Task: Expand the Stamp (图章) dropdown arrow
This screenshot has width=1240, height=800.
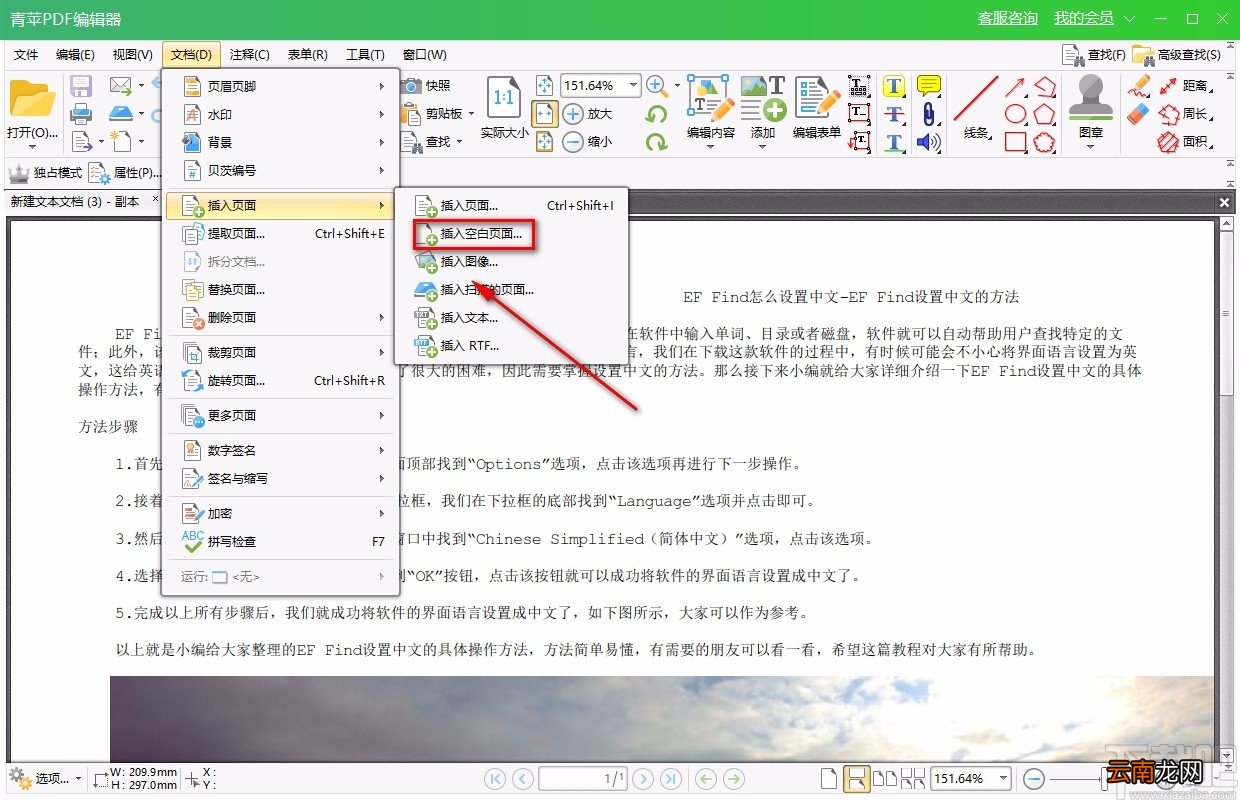Action: click(x=1091, y=147)
